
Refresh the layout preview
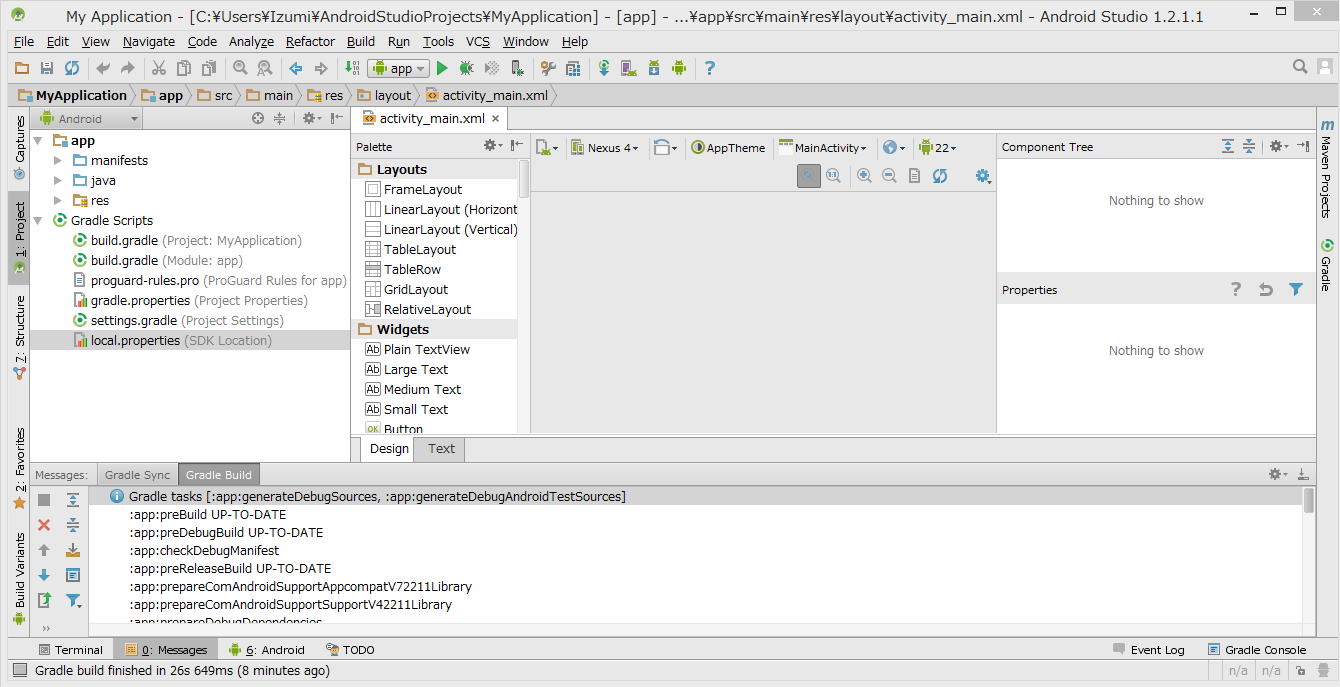coord(940,176)
